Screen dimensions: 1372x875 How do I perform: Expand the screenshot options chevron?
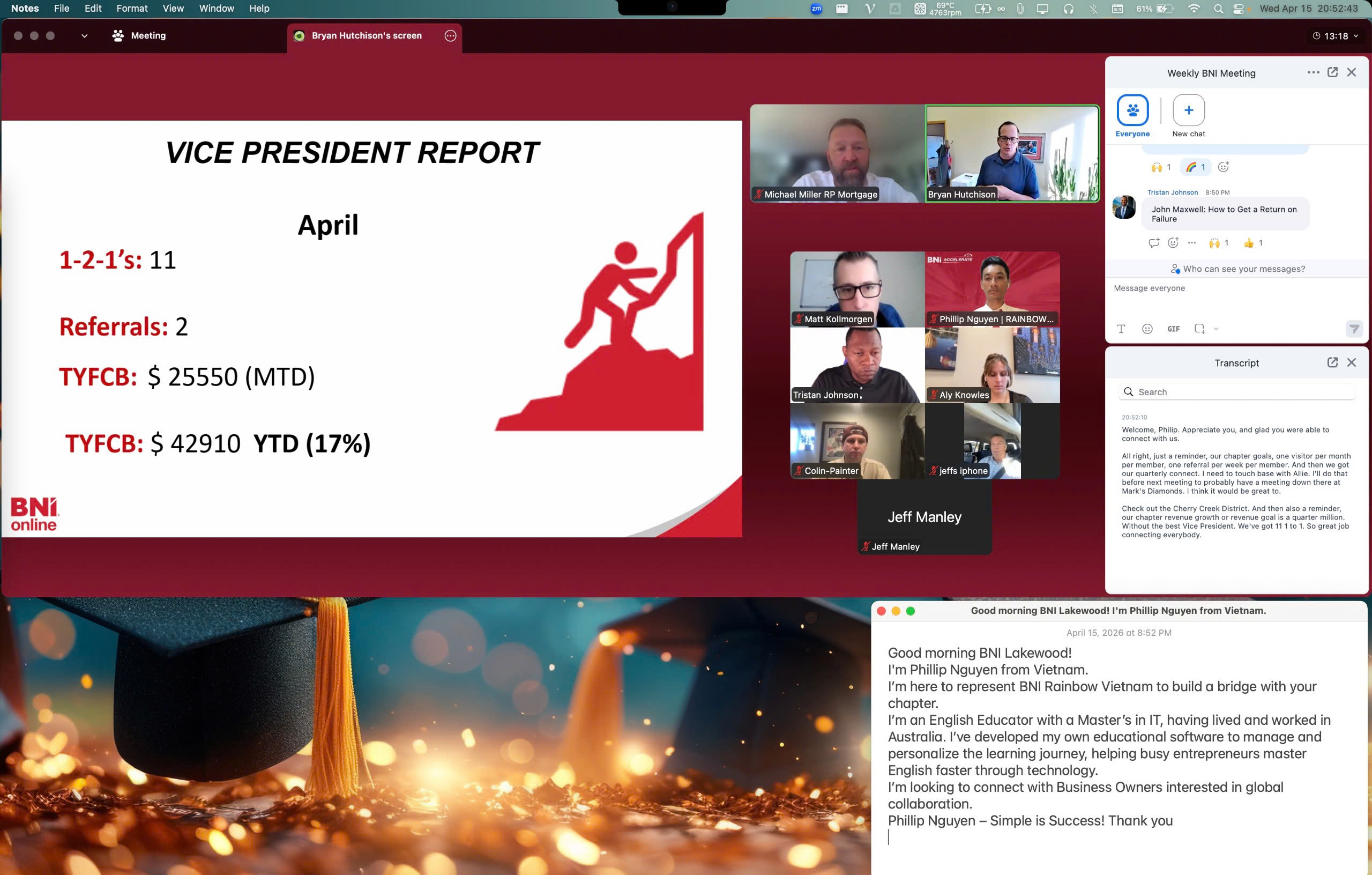(x=1216, y=329)
